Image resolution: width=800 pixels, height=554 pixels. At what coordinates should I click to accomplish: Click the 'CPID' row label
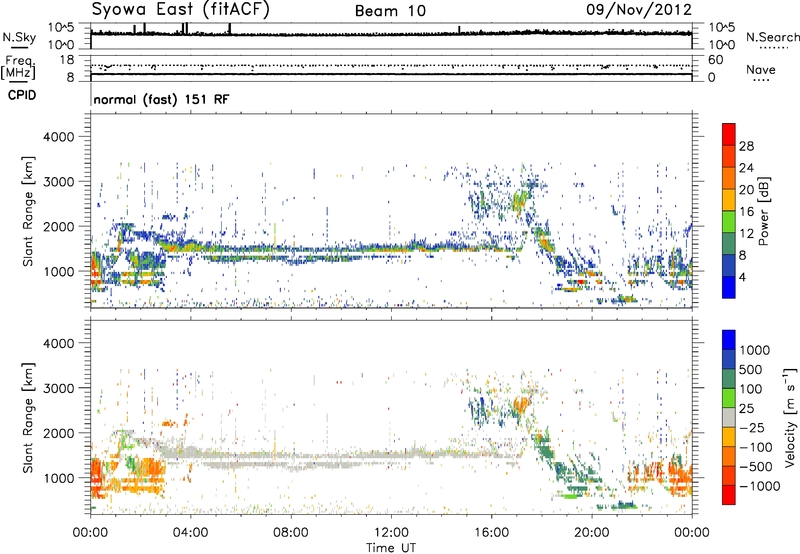22,95
